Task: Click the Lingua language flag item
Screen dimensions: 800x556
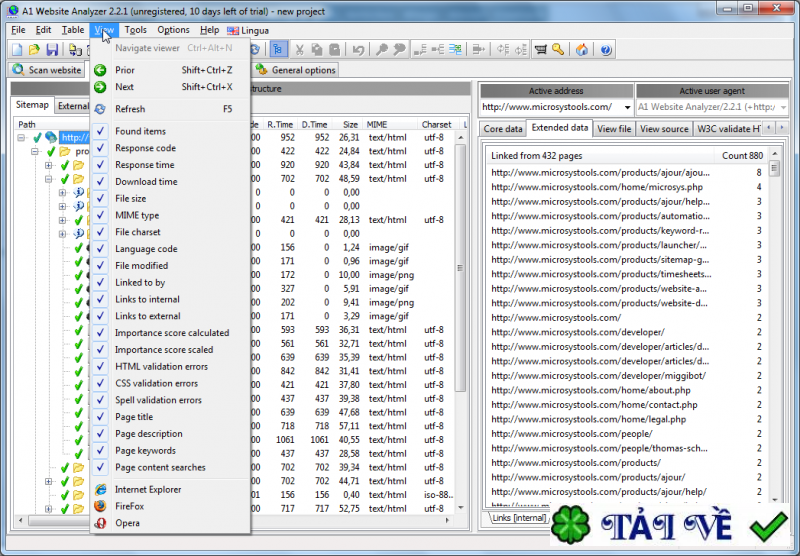Action: (x=247, y=30)
